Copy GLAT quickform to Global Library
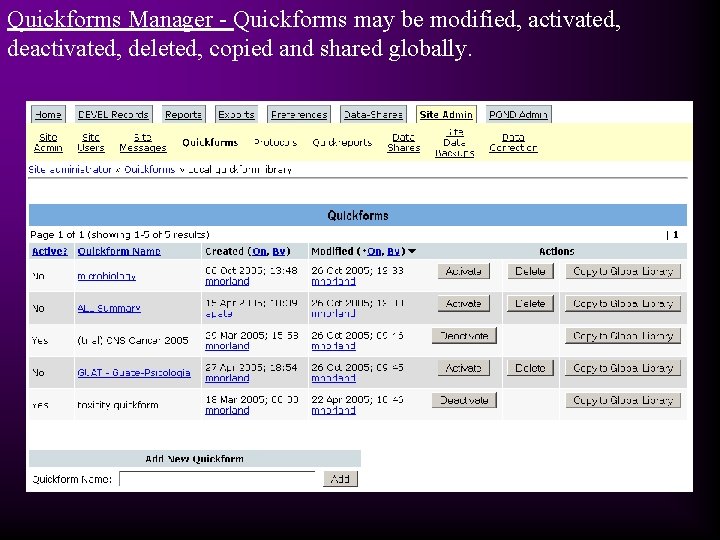720x540 pixels. (x=623, y=368)
